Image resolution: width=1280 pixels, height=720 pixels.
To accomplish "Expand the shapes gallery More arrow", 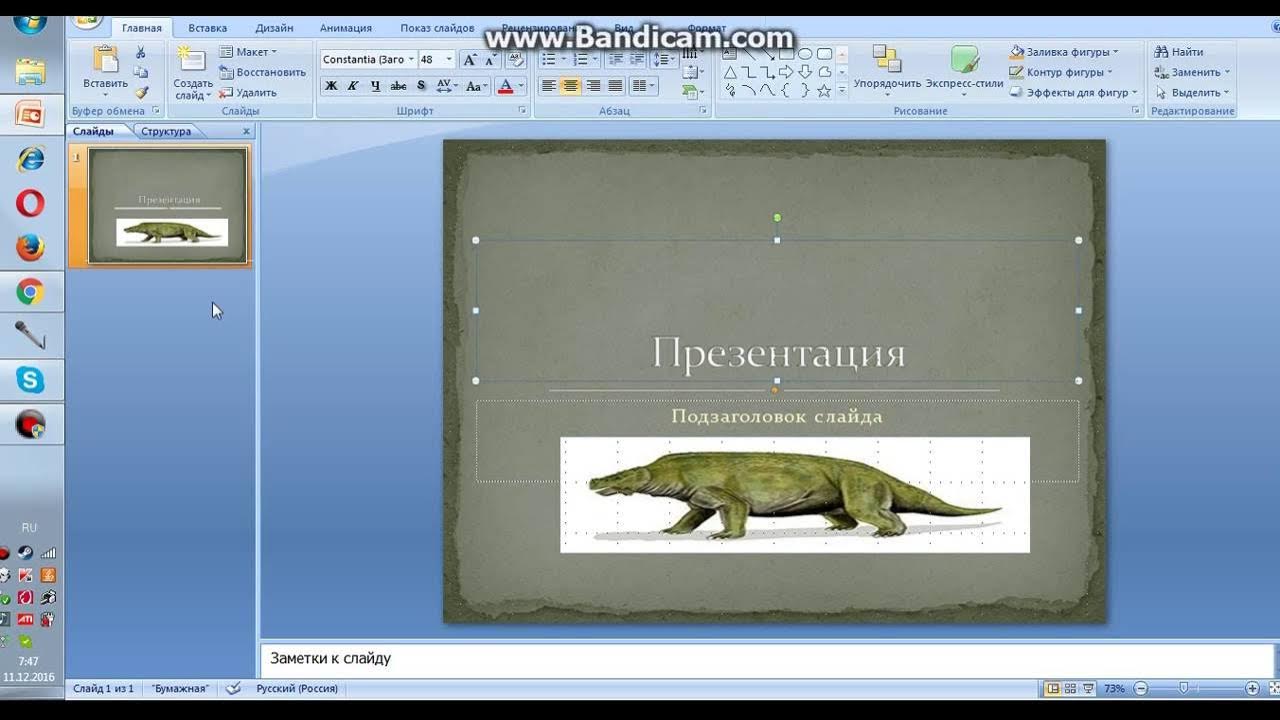I will tap(842, 91).
